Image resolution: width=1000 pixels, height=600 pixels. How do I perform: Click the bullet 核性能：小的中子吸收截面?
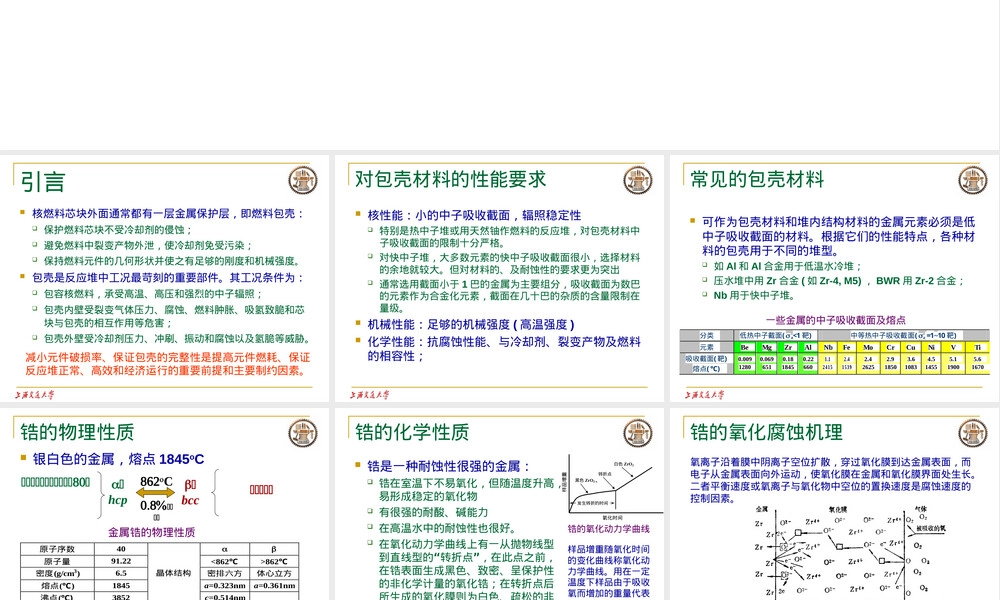[474, 215]
